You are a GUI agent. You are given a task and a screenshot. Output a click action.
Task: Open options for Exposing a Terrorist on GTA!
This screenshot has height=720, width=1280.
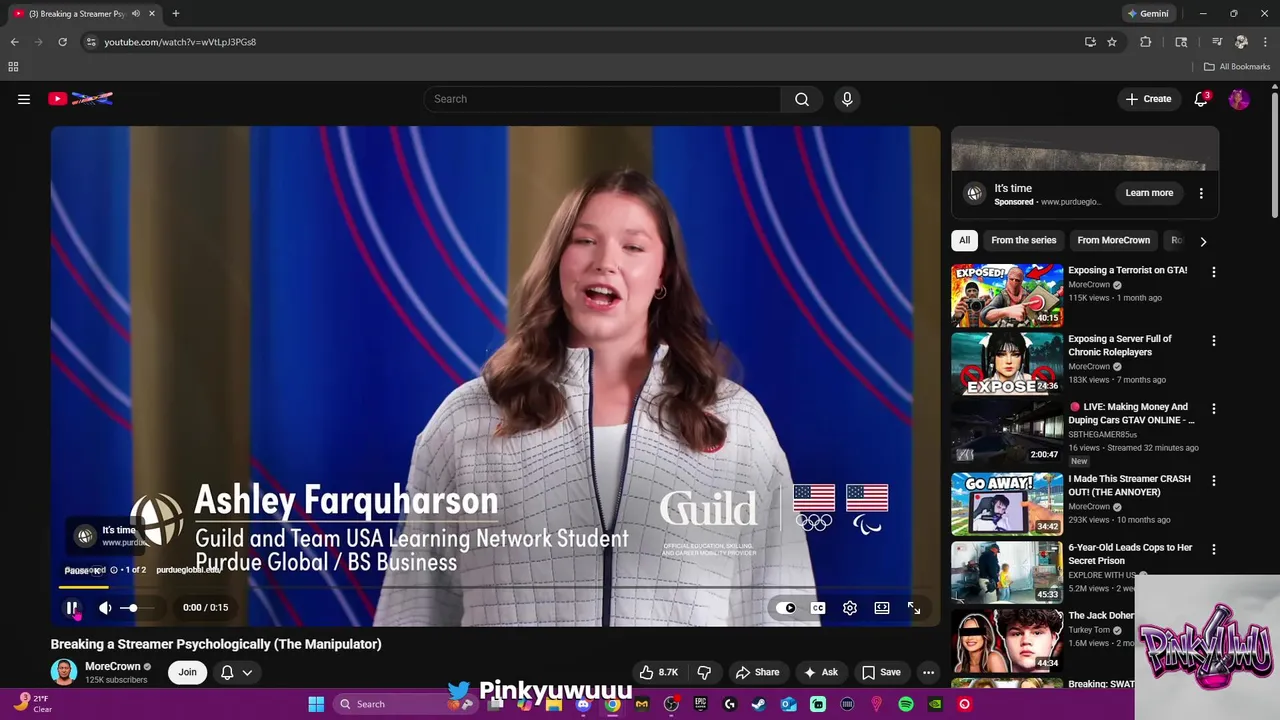[x=1214, y=272]
